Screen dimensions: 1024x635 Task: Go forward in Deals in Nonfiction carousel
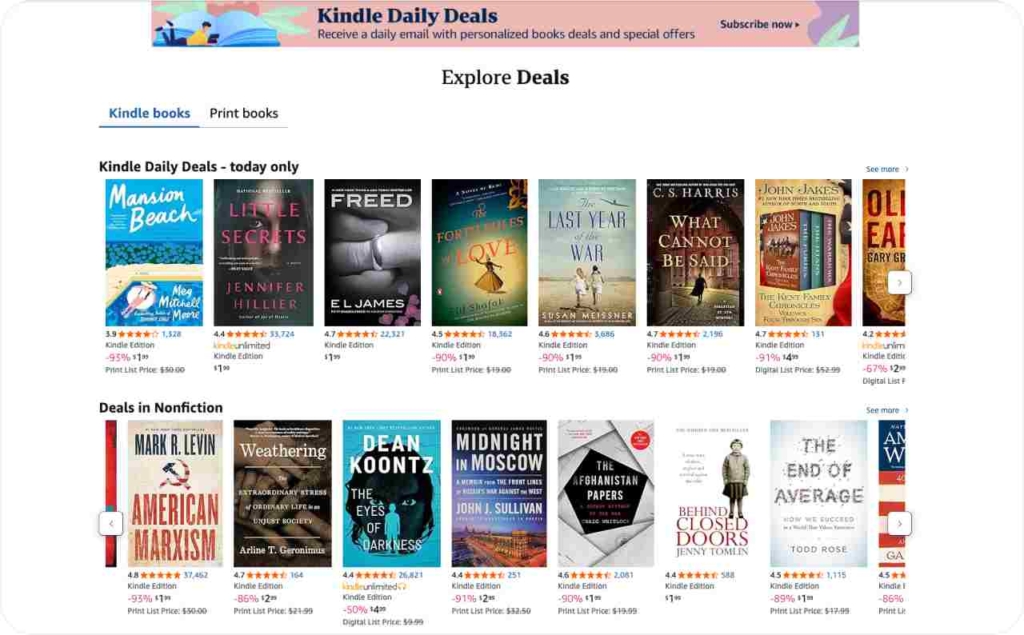click(x=899, y=524)
